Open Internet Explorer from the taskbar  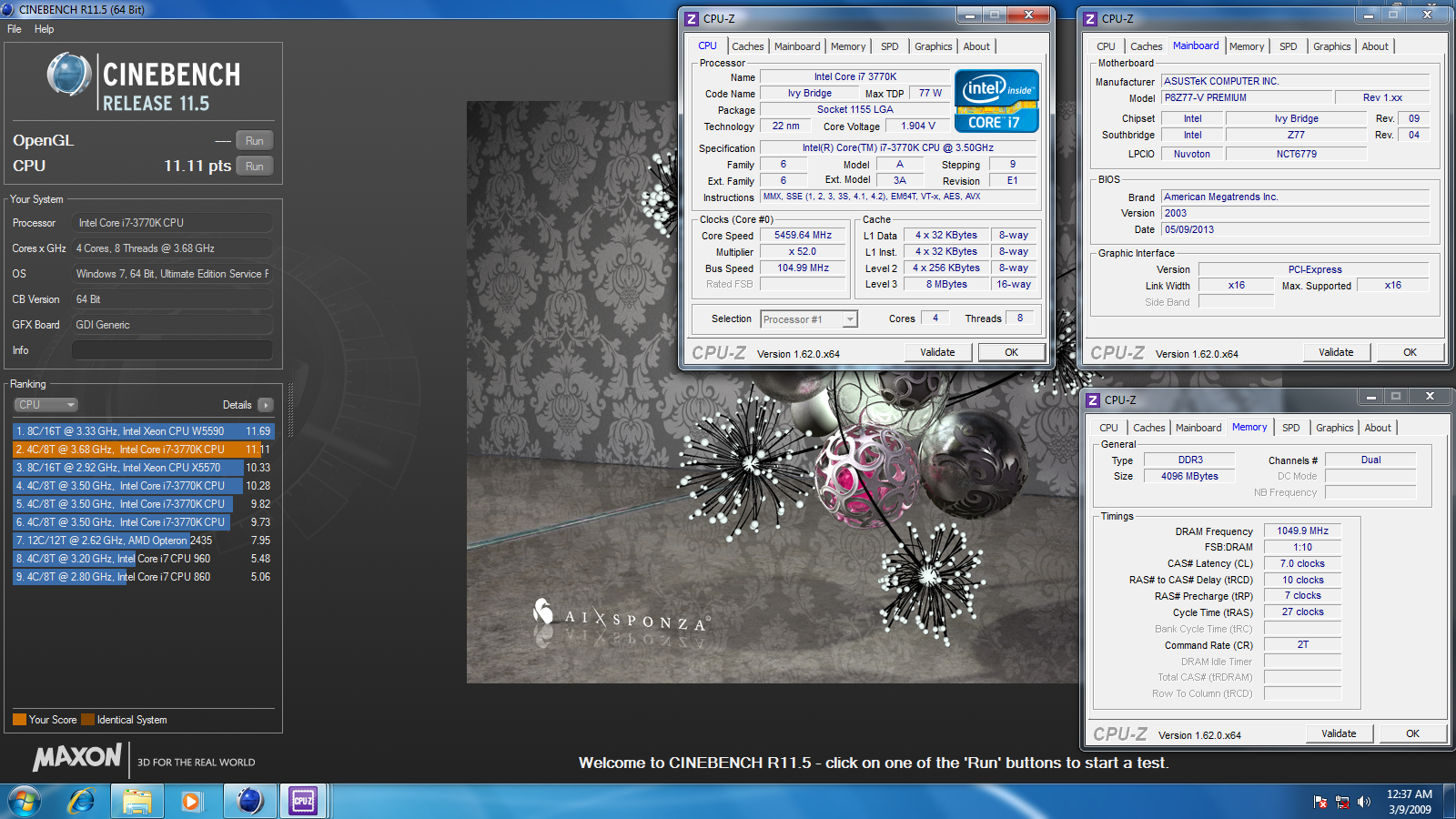pyautogui.click(x=82, y=801)
